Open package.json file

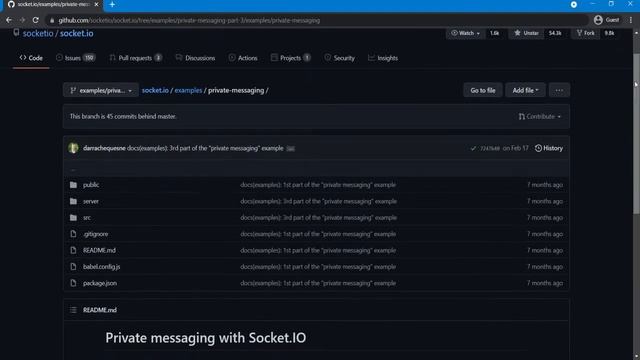tap(100, 283)
